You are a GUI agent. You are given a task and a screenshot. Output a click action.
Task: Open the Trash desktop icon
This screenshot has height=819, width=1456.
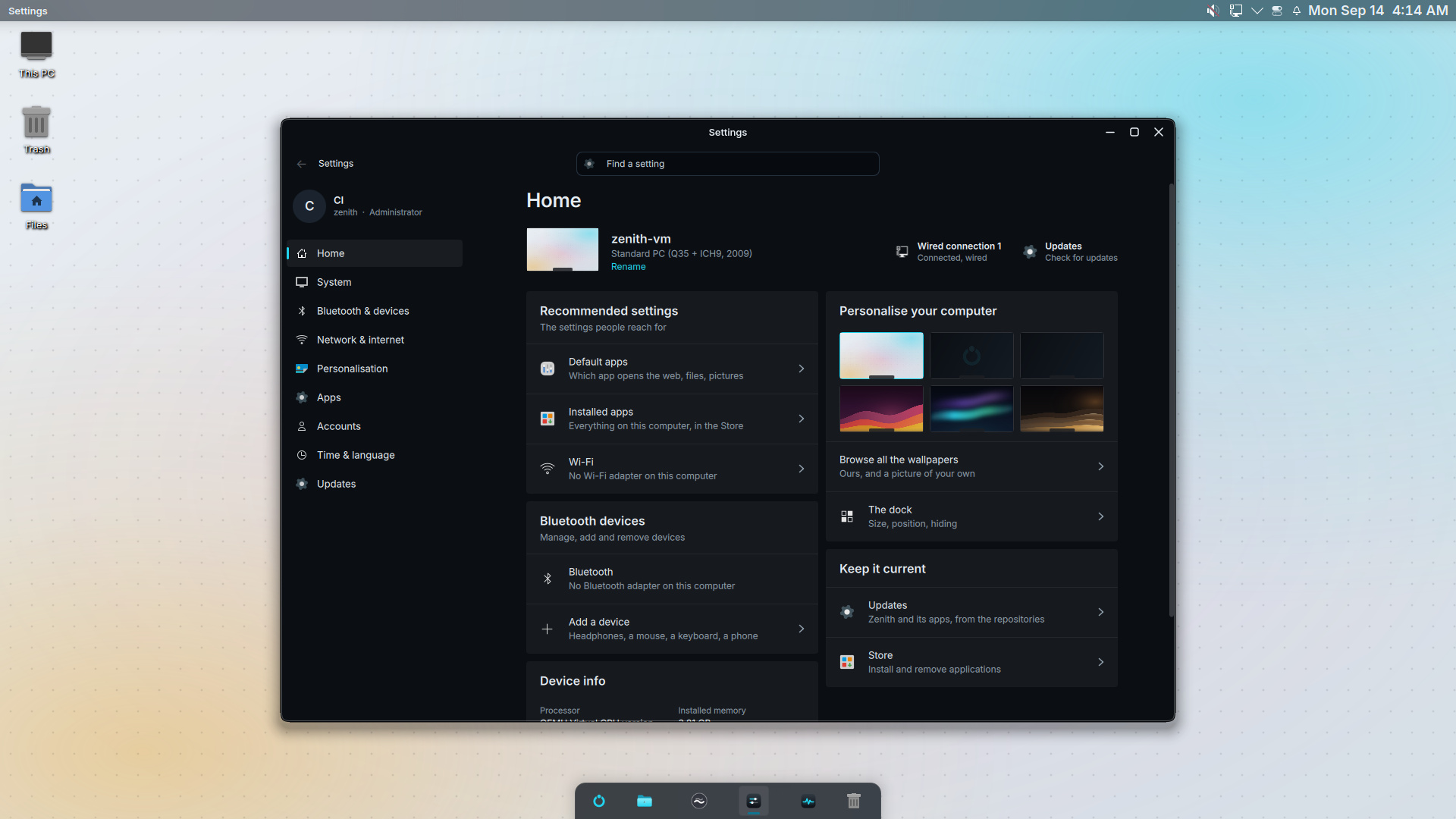click(x=36, y=130)
